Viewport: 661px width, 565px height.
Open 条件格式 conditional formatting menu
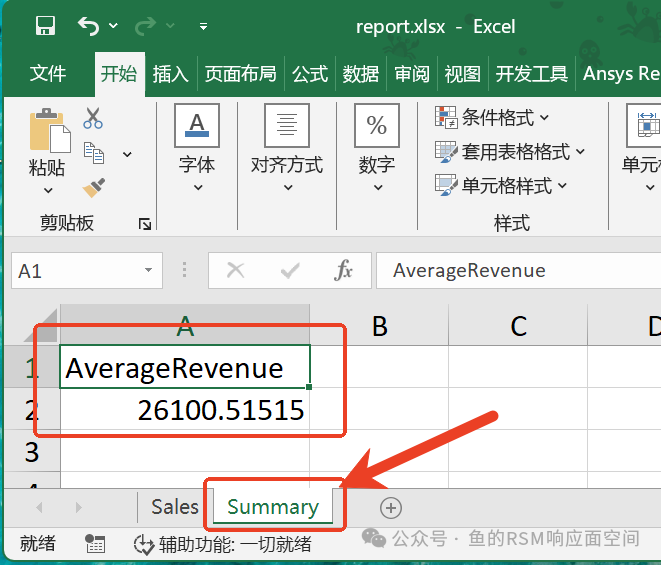[x=492, y=117]
